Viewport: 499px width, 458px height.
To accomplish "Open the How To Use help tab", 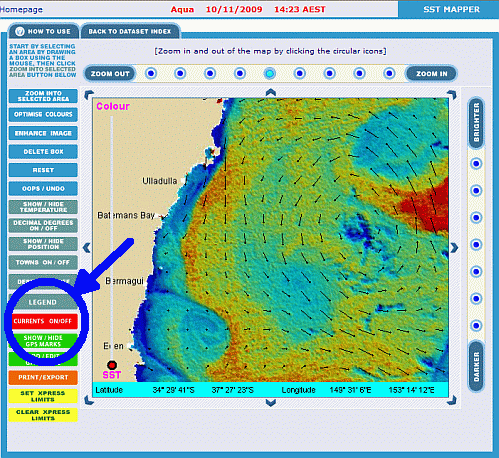I will coord(43,32).
